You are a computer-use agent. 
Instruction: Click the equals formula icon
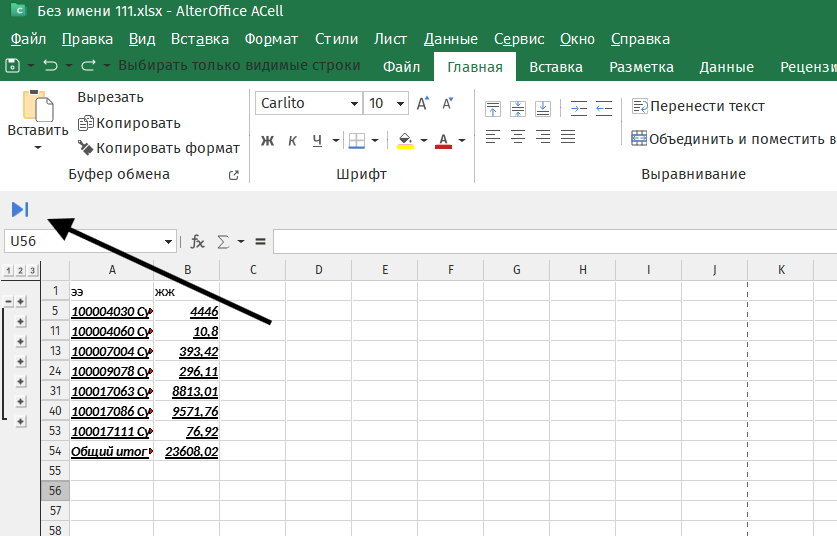[260, 241]
